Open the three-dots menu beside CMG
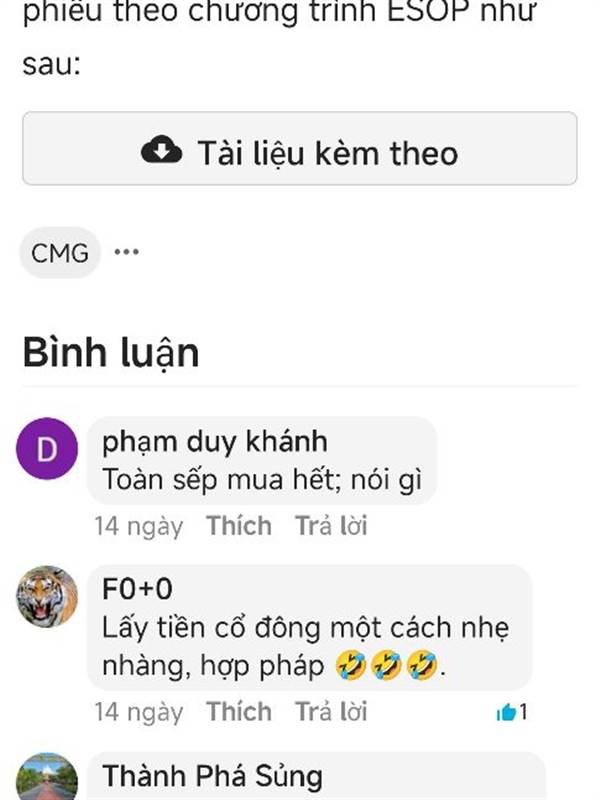Screen dimensions: 600x800 (x=127, y=252)
